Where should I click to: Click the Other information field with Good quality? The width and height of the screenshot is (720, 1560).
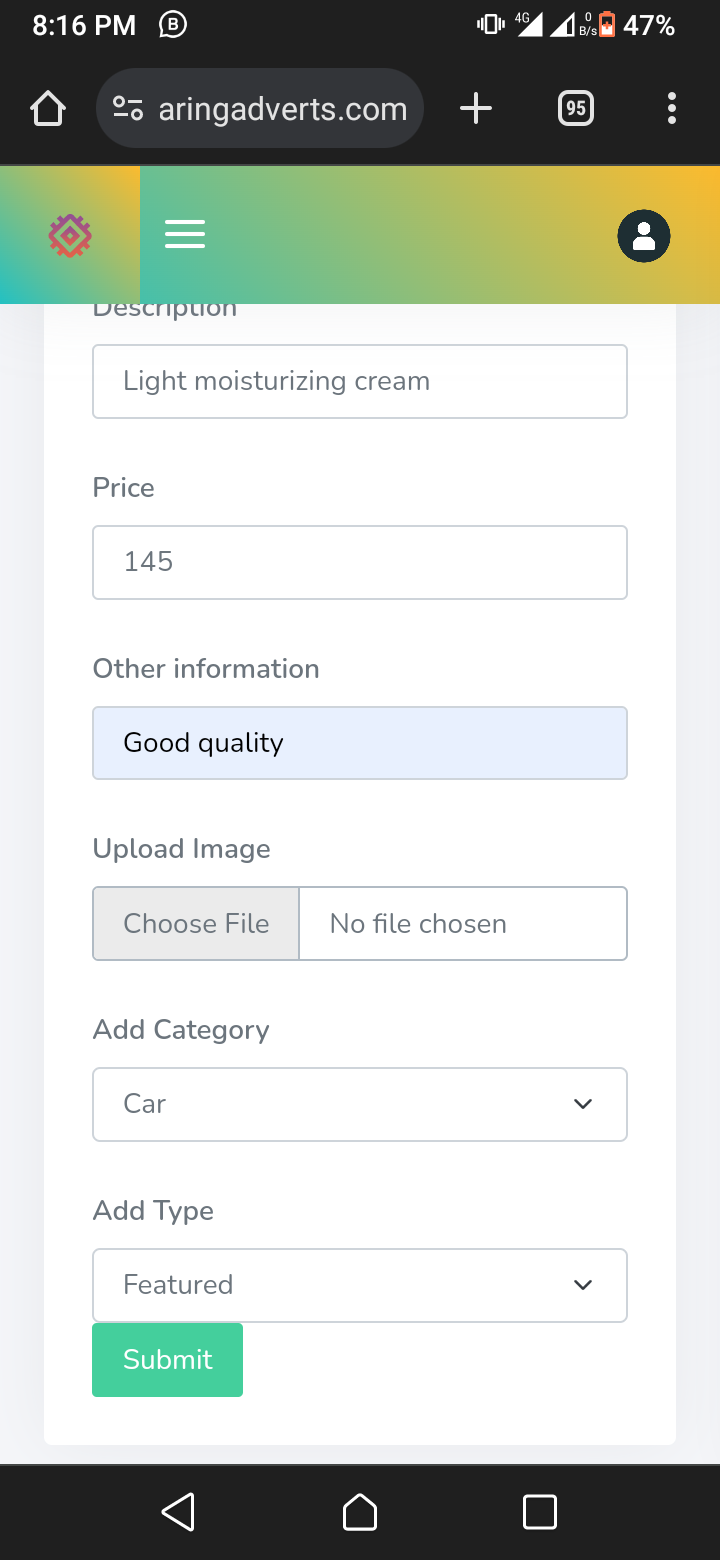point(360,743)
